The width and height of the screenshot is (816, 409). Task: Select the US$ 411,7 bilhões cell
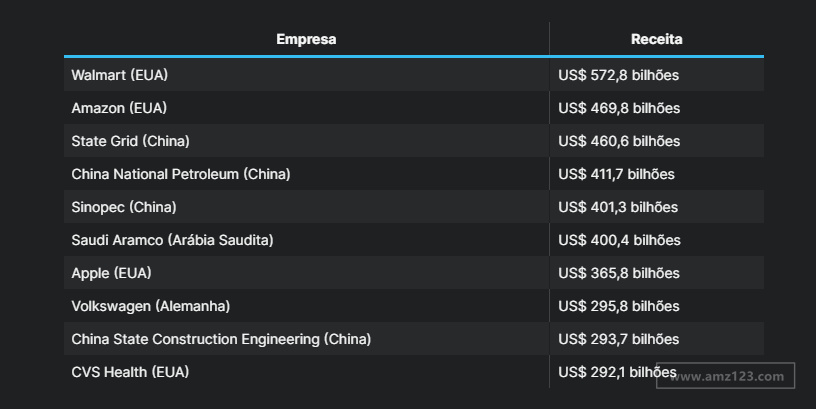coord(616,174)
